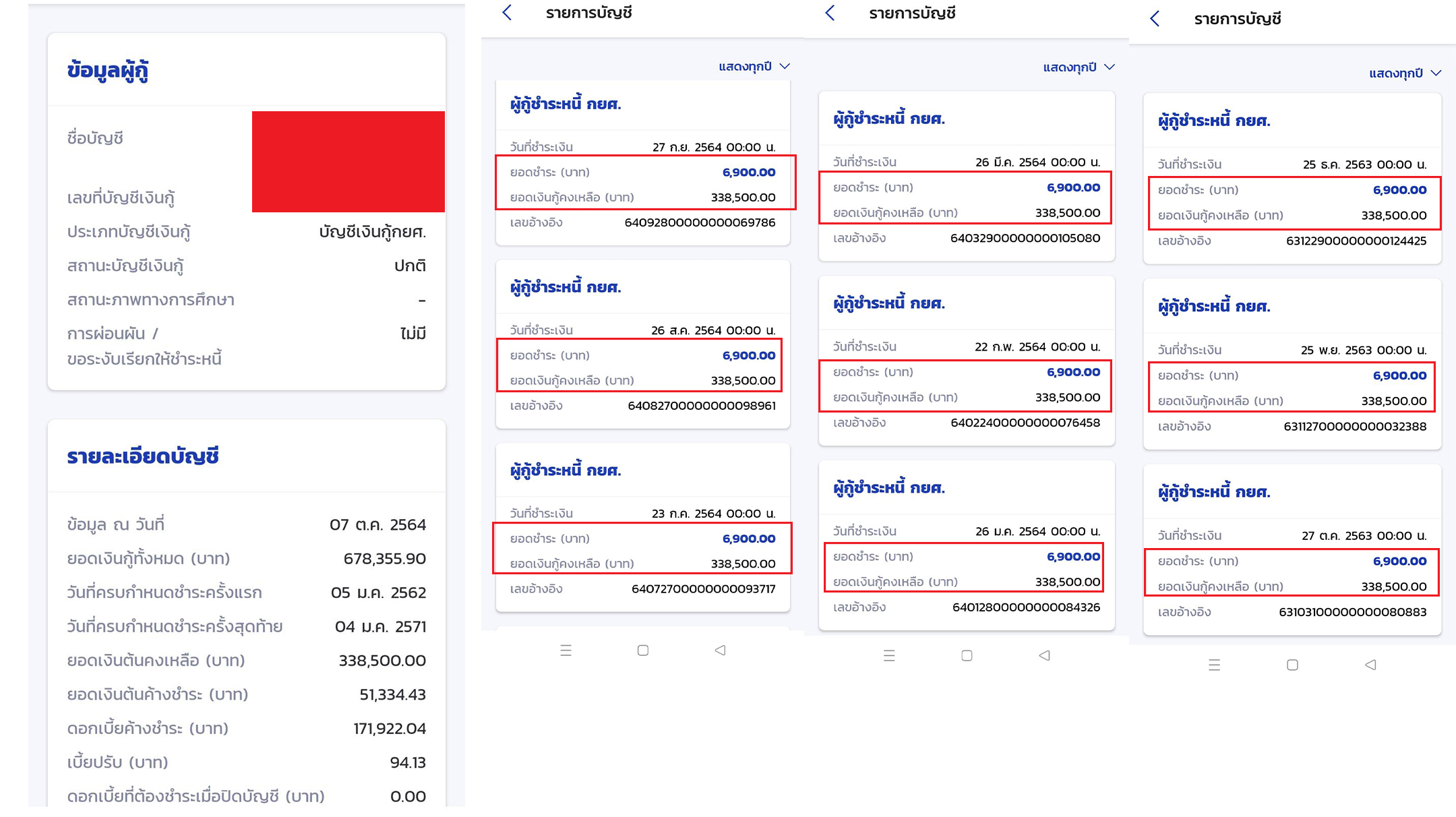Open แสดงทุกปี dropdown in middle transaction screen
Screen dimensions: 1456x817
click(1079, 67)
